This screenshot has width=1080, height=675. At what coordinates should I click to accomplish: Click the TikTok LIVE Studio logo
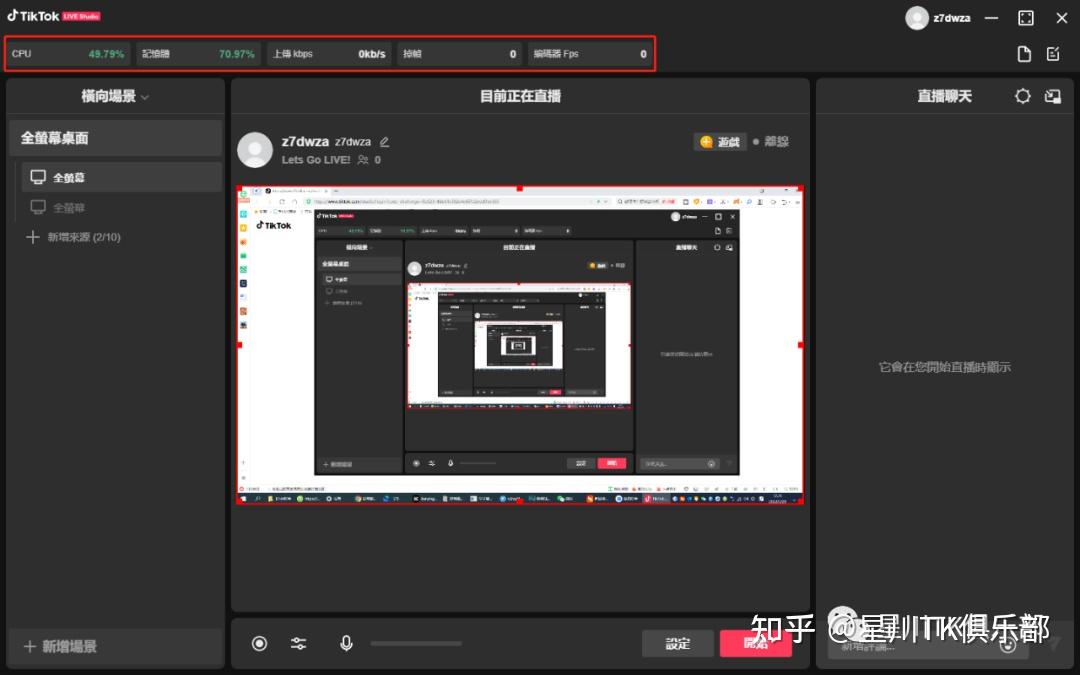[x=54, y=16]
